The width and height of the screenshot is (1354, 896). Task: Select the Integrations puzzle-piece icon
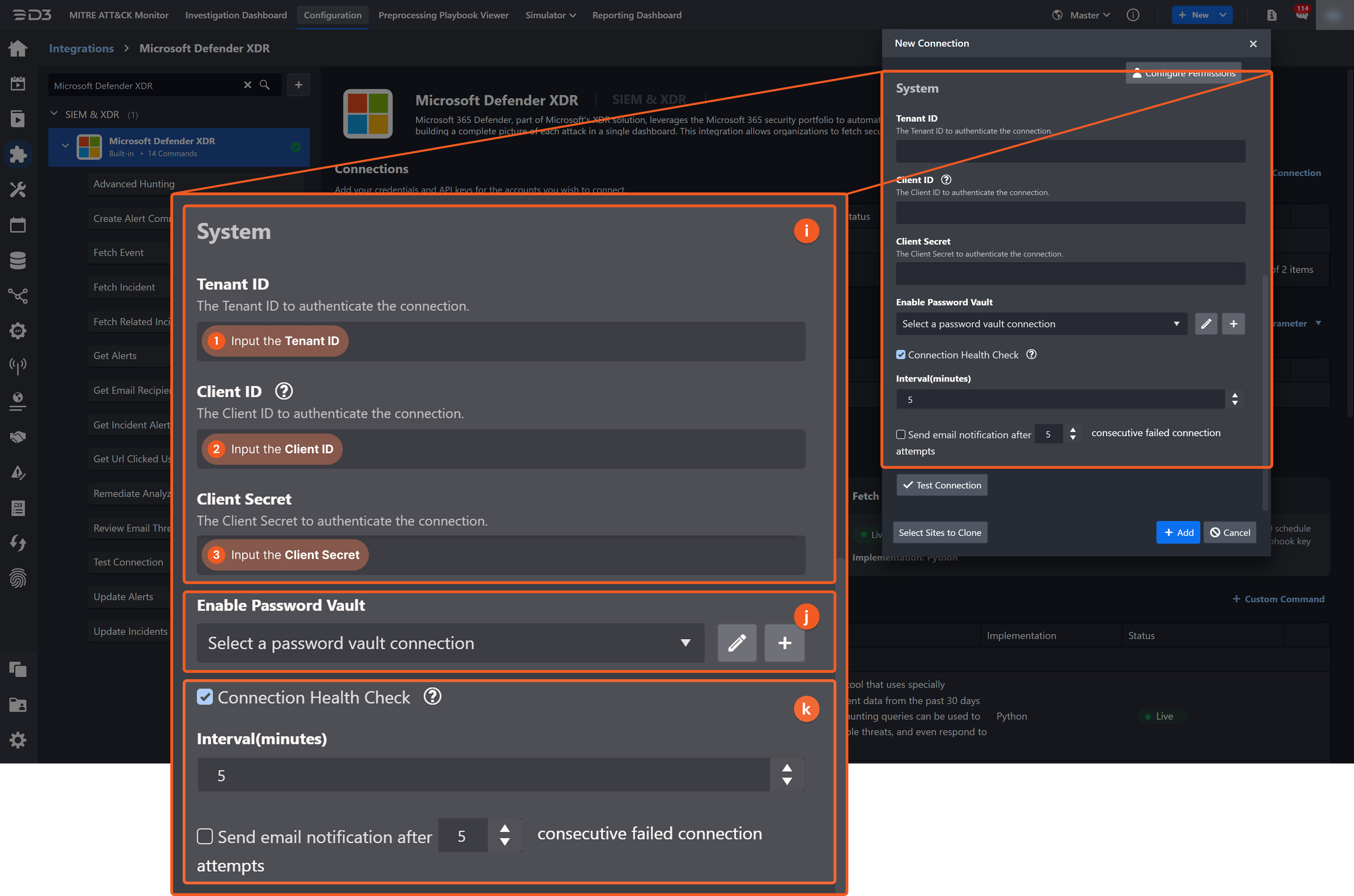pyautogui.click(x=18, y=154)
